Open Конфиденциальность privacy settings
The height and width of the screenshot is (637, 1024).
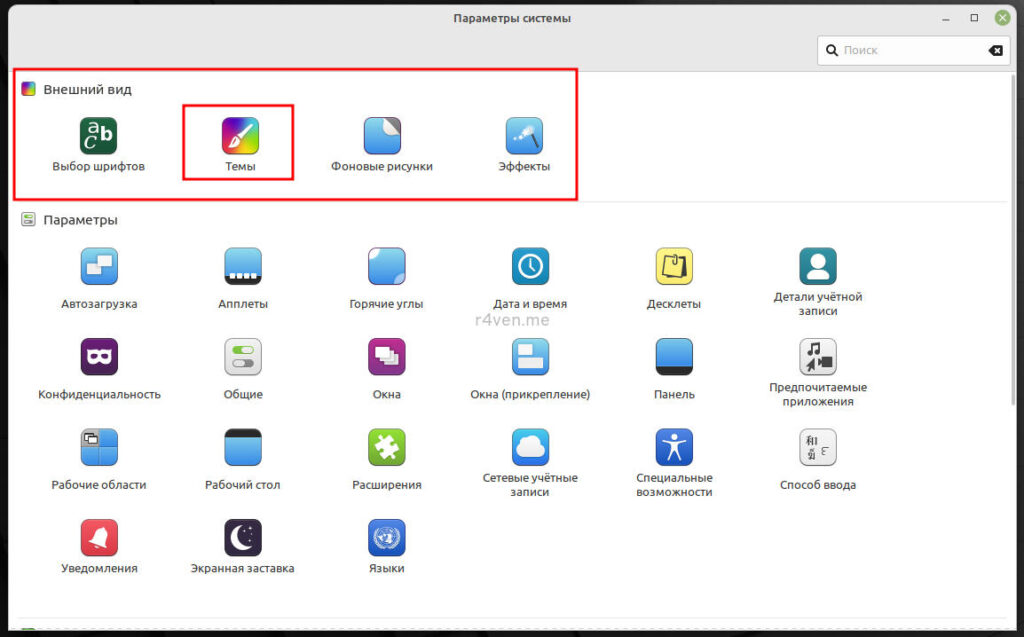click(99, 357)
